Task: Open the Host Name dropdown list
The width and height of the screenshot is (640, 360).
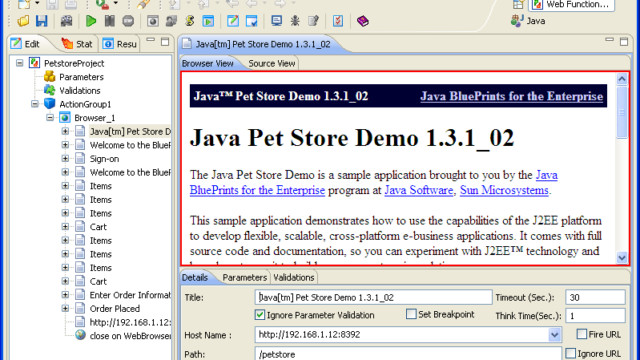Action: (554, 335)
